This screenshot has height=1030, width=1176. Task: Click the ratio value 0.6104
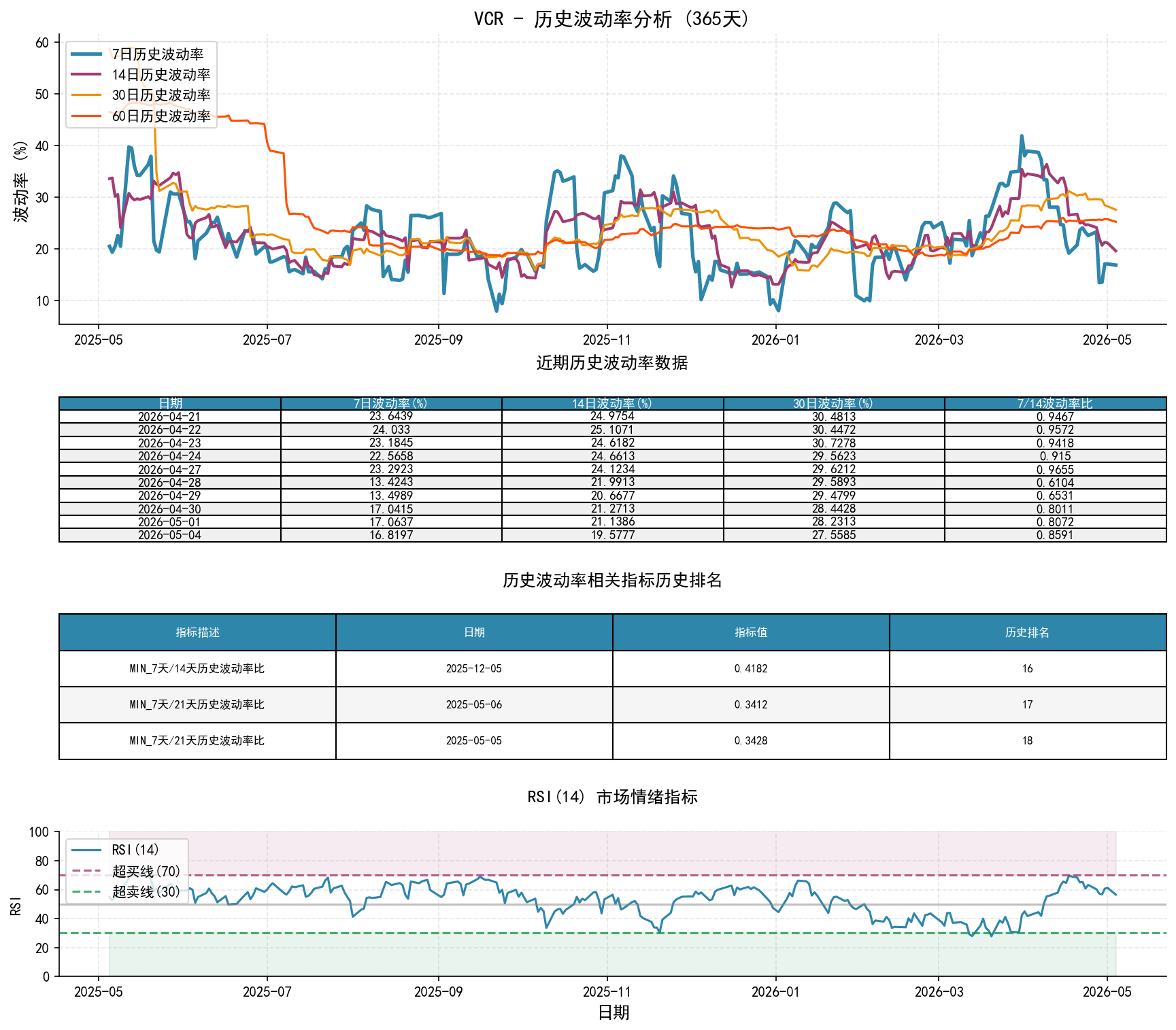(1055, 482)
